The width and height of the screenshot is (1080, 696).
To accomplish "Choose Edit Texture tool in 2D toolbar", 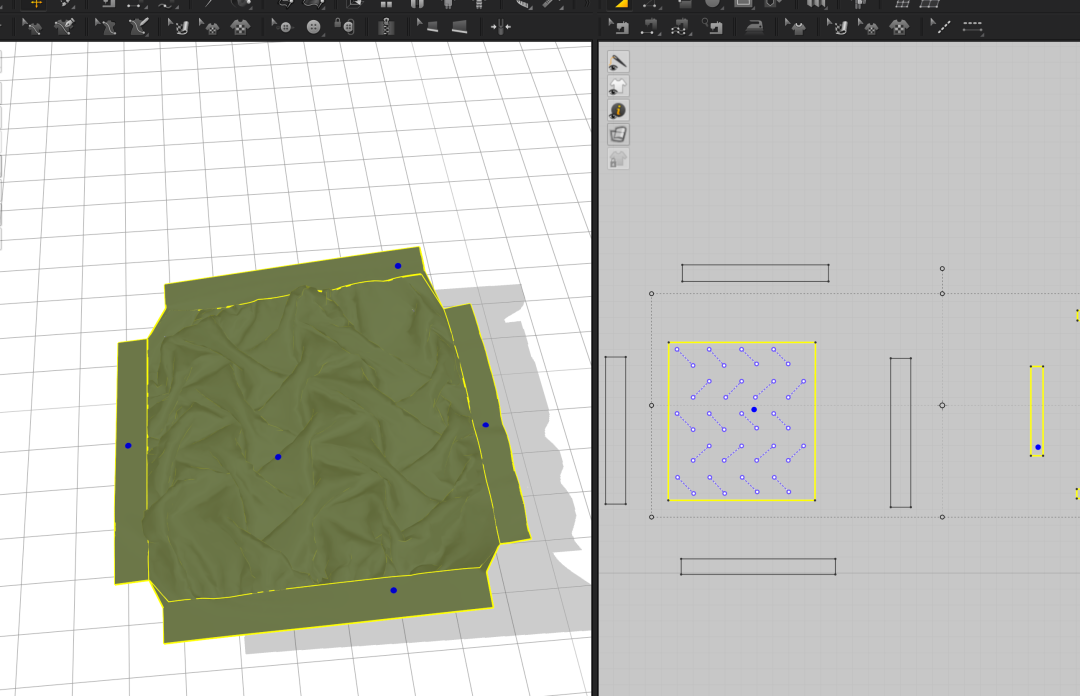I will (837, 27).
